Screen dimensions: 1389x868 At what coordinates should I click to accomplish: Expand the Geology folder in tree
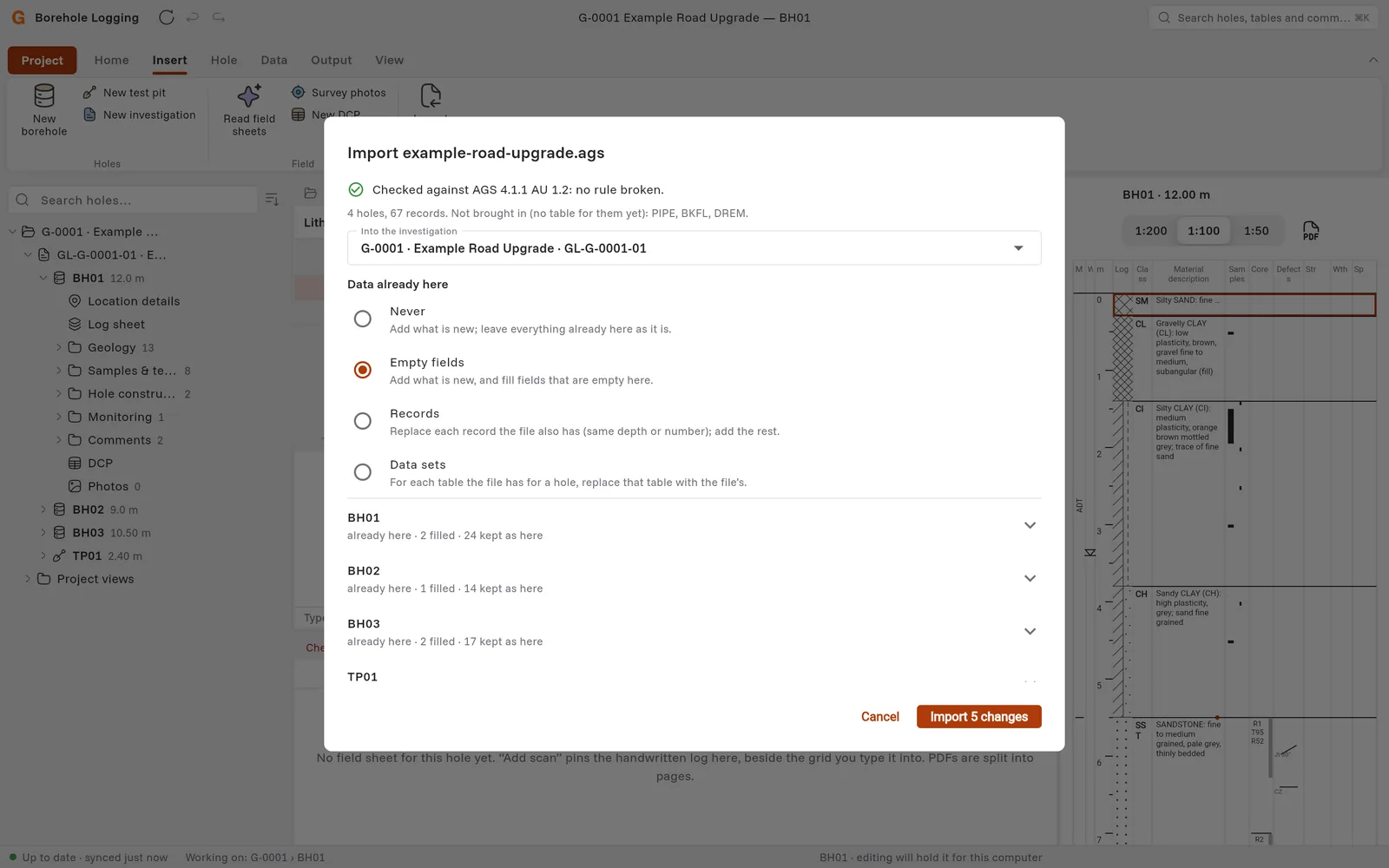tap(59, 347)
